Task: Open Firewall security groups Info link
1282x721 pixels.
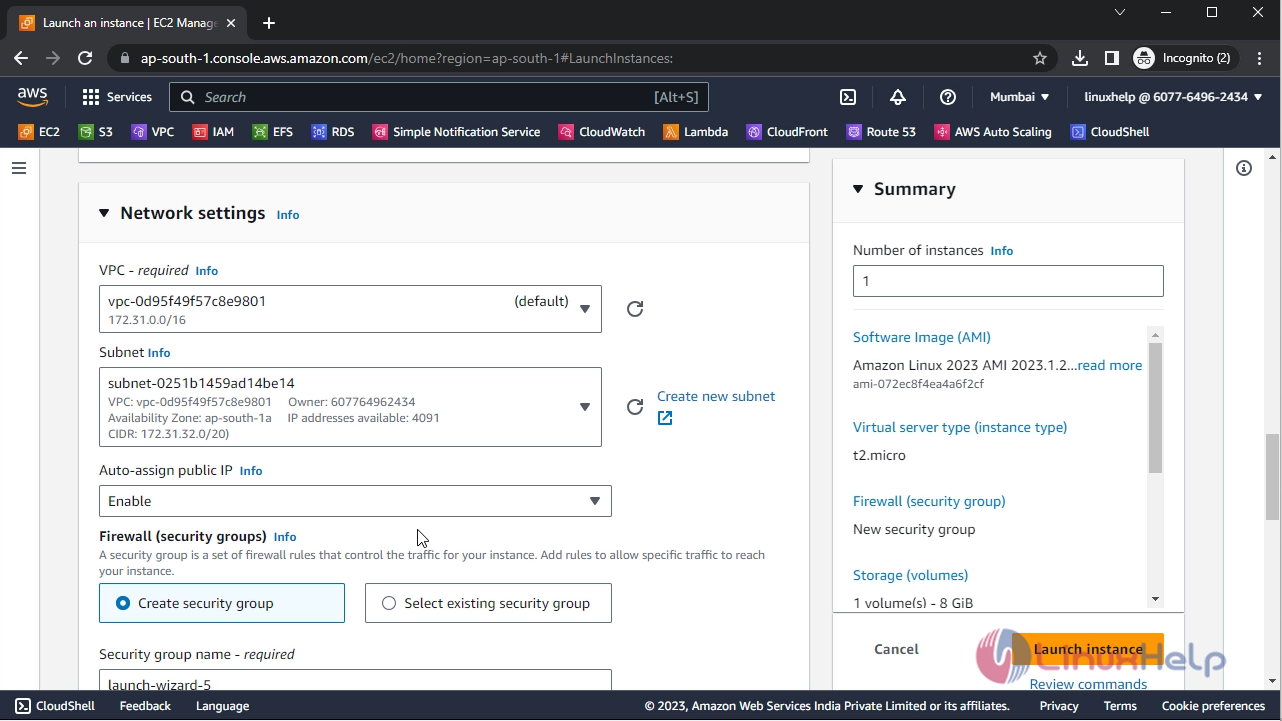Action: point(285,537)
